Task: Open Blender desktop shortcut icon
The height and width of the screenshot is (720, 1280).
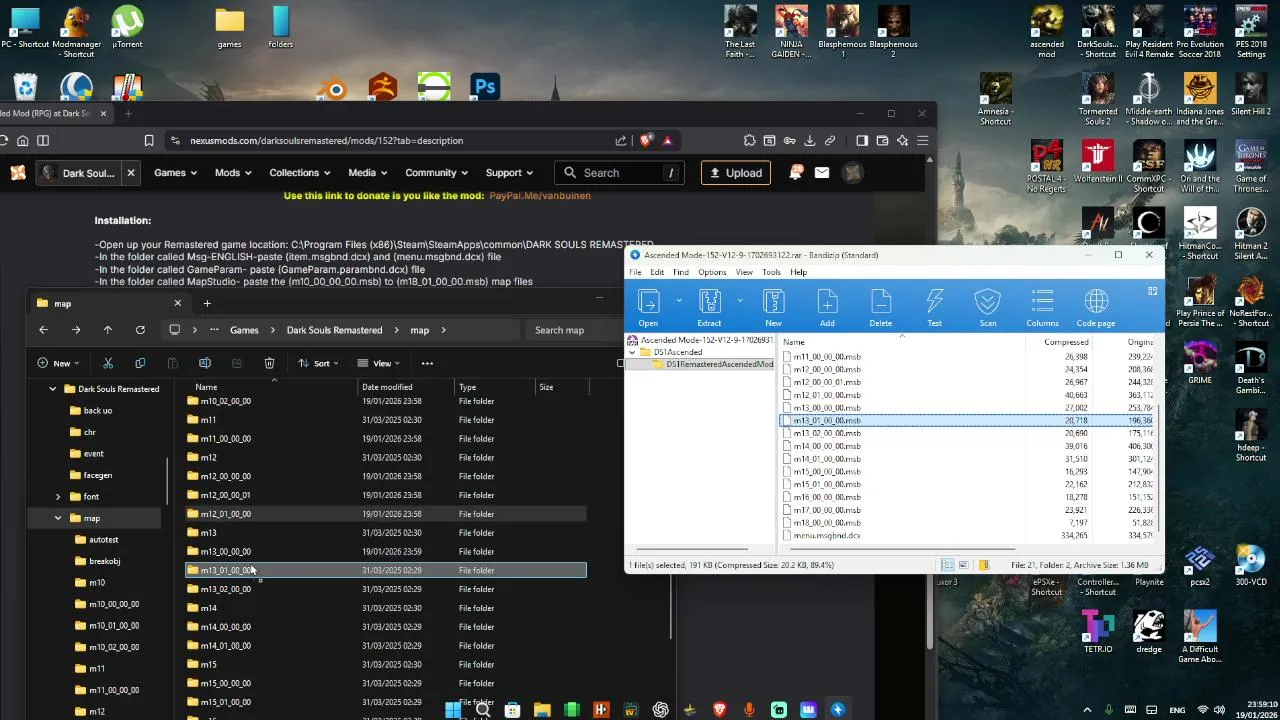Action: point(333,88)
